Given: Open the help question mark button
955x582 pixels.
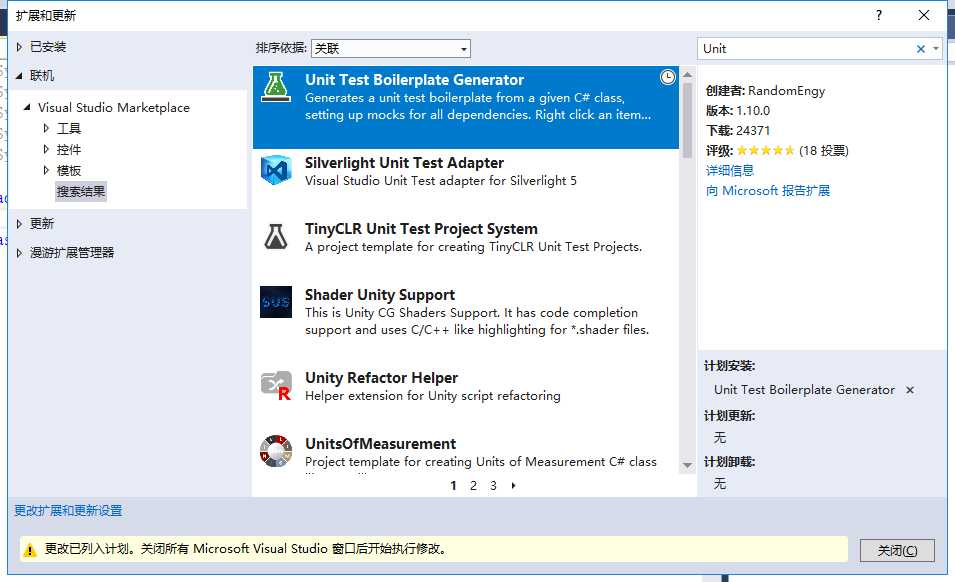Looking at the screenshot, I should [x=878, y=15].
